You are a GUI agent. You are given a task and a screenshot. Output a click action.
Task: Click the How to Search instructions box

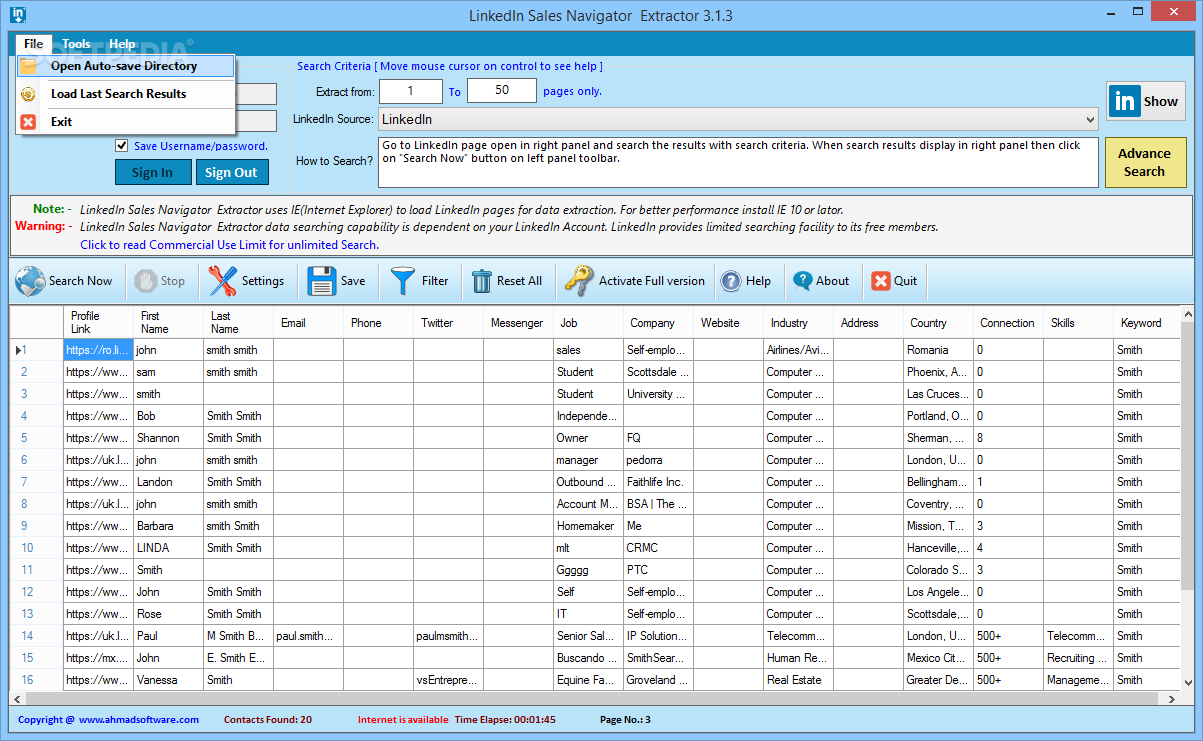(x=738, y=162)
